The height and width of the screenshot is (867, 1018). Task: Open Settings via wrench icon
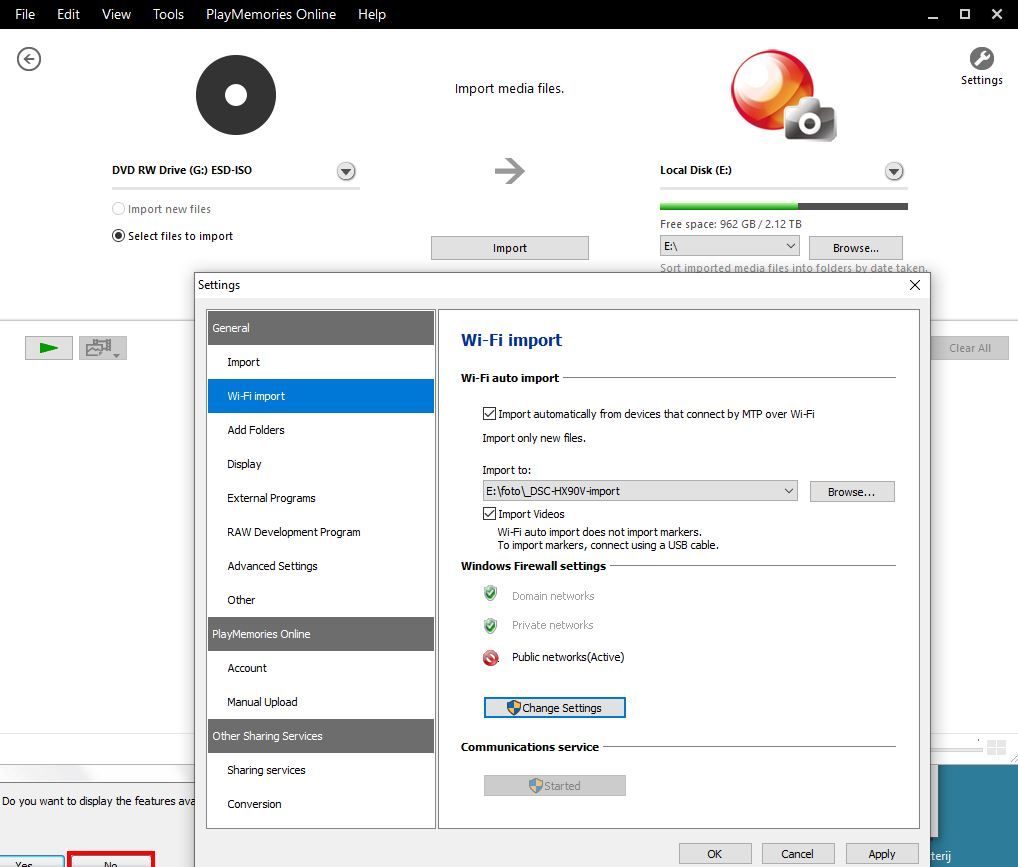[x=981, y=59]
